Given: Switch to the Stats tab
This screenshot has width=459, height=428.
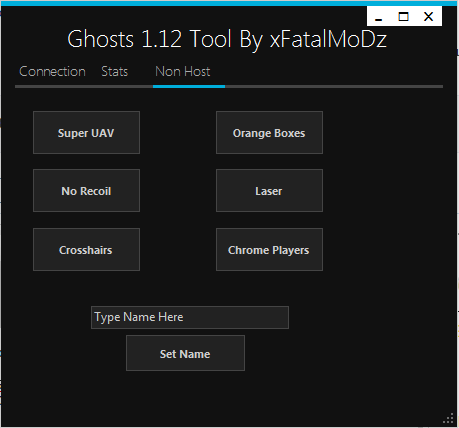Looking at the screenshot, I should pyautogui.click(x=114, y=72).
